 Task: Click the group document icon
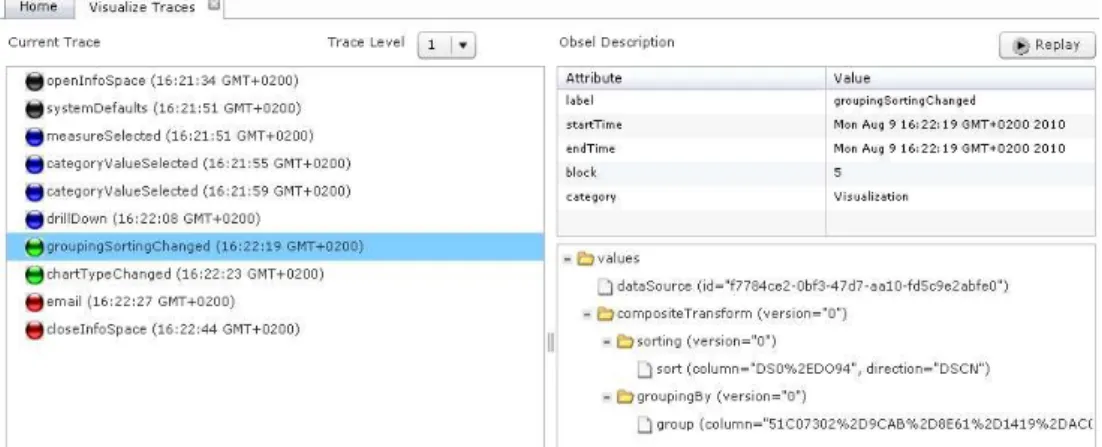[x=644, y=425]
